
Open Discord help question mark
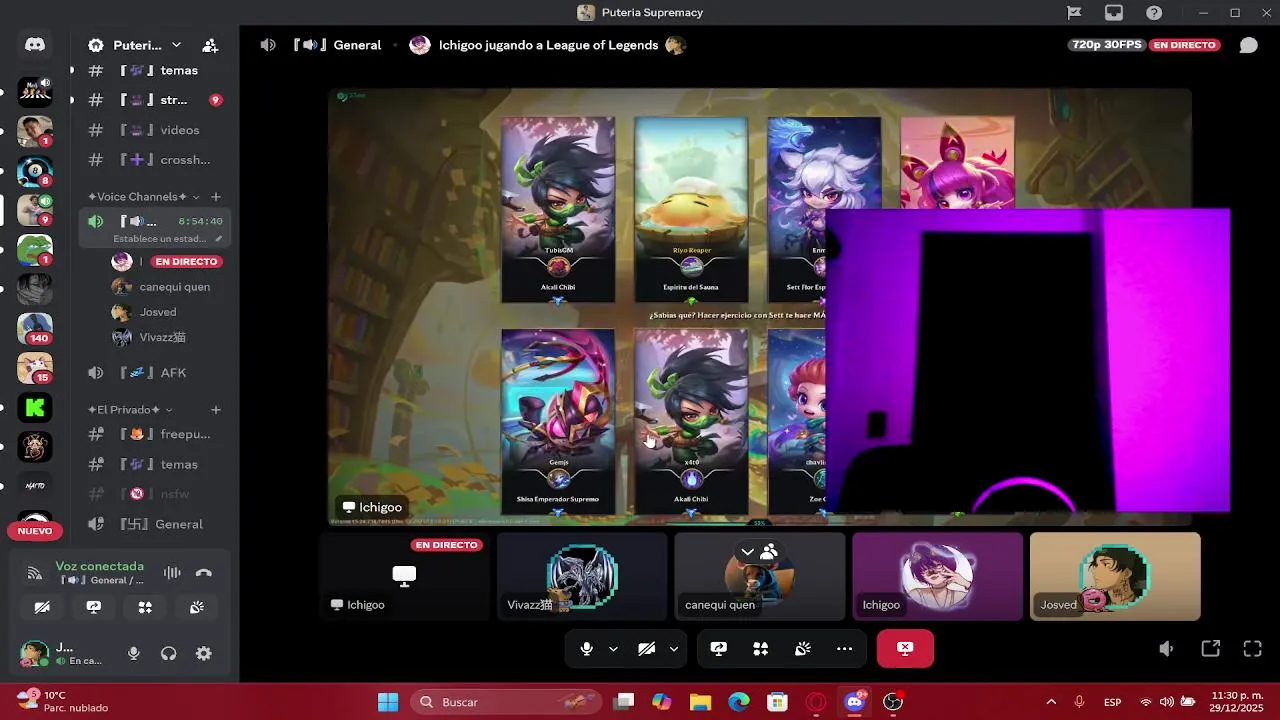pos(1154,13)
